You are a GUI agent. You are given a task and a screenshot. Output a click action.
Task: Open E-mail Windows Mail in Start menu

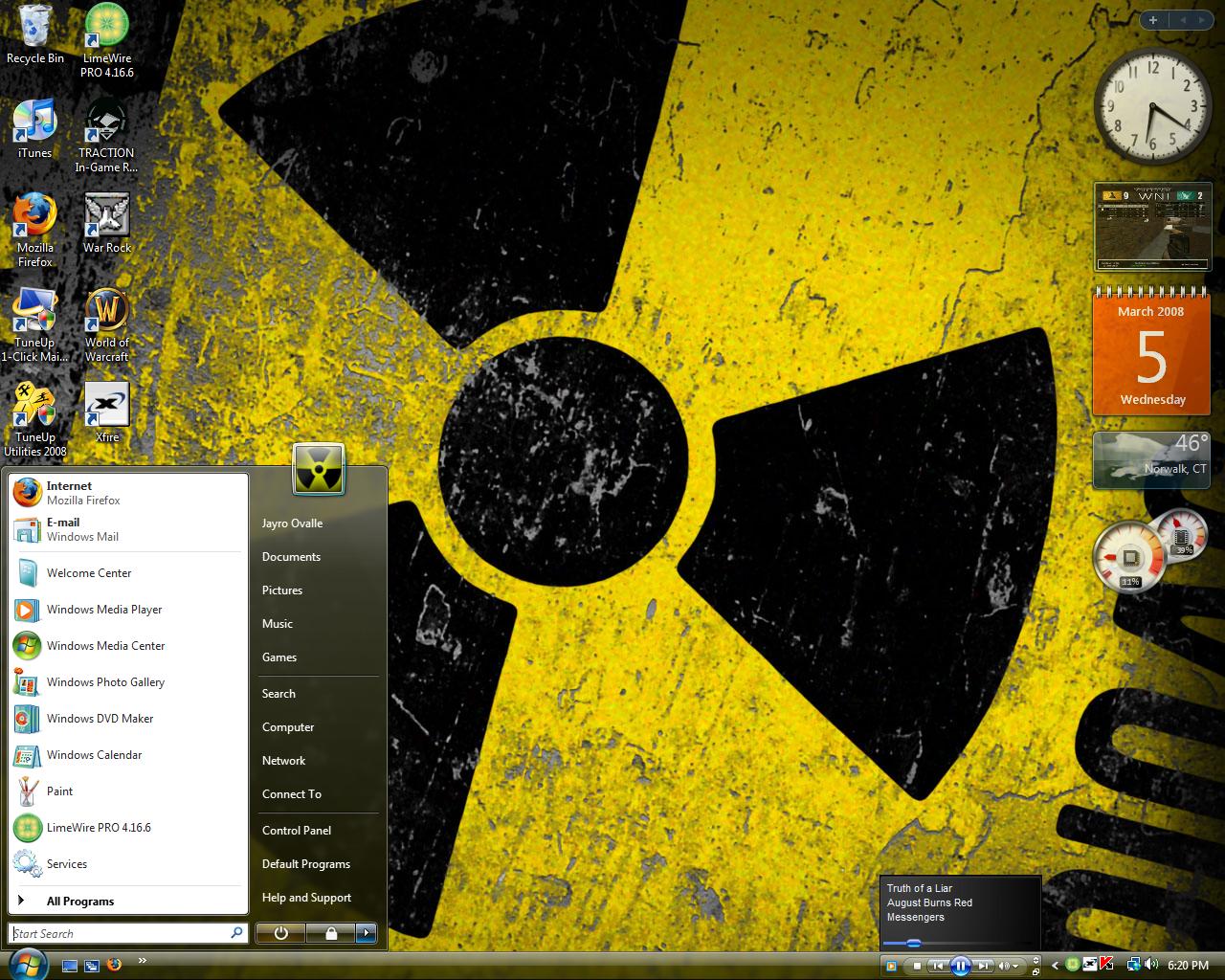click(x=129, y=529)
